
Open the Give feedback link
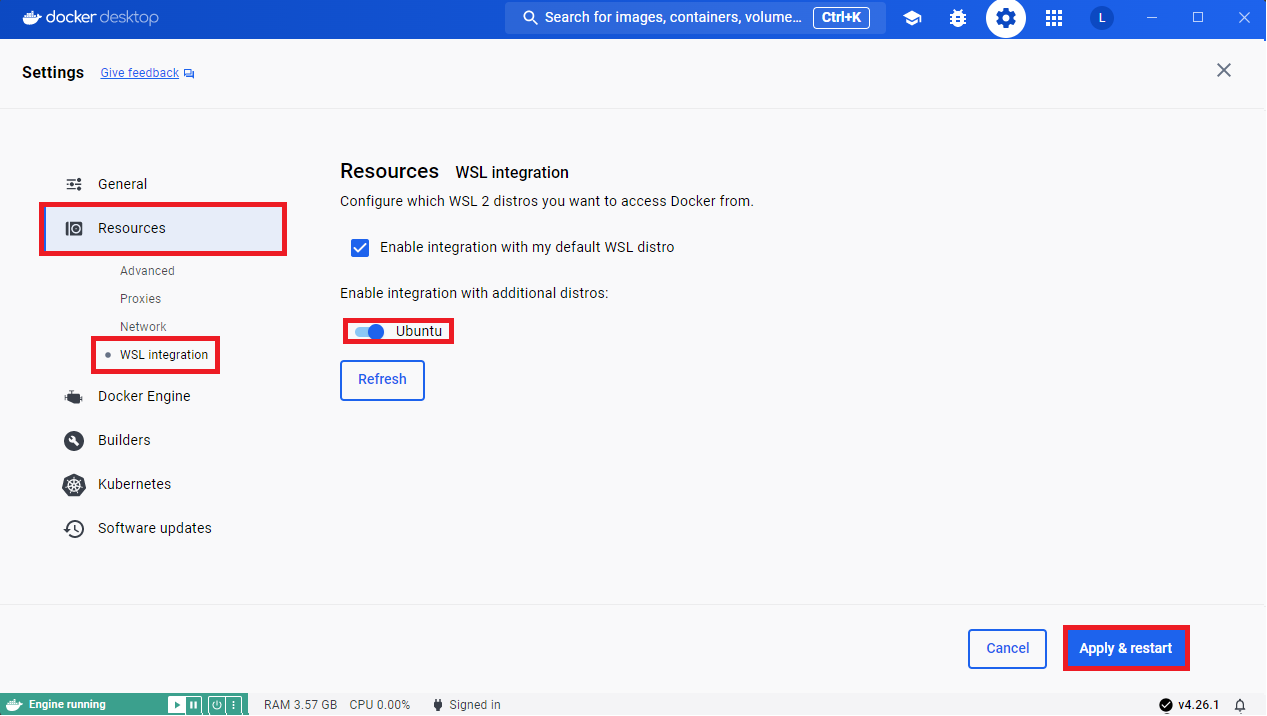(140, 73)
